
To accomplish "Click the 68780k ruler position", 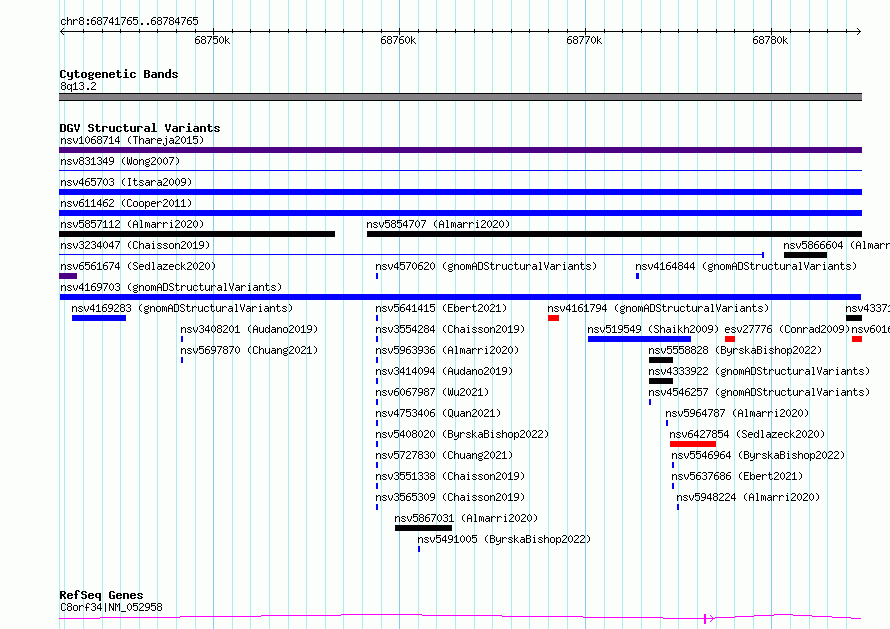I will point(770,40).
